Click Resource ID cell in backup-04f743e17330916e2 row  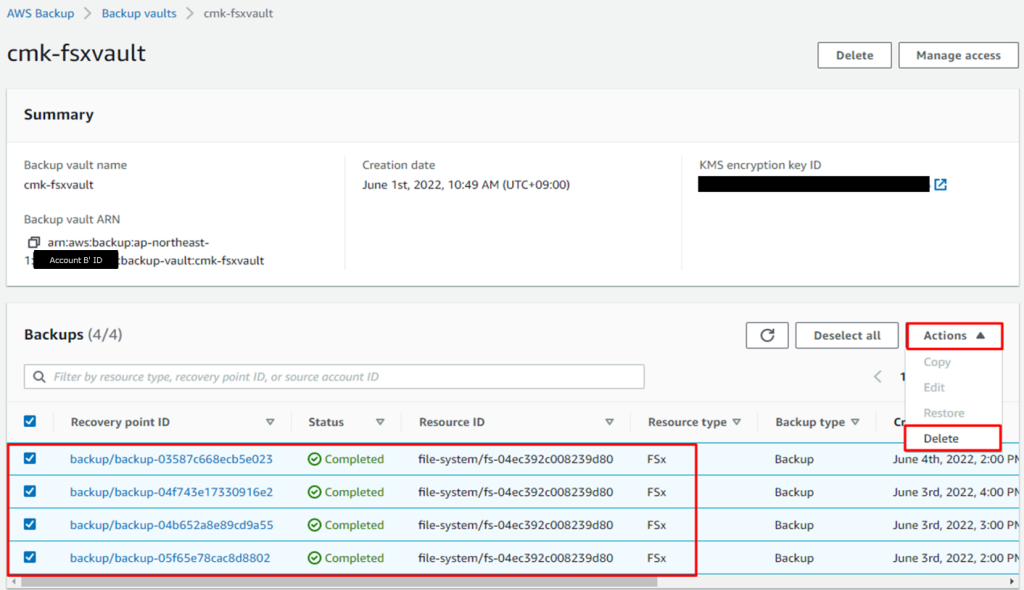click(515, 492)
